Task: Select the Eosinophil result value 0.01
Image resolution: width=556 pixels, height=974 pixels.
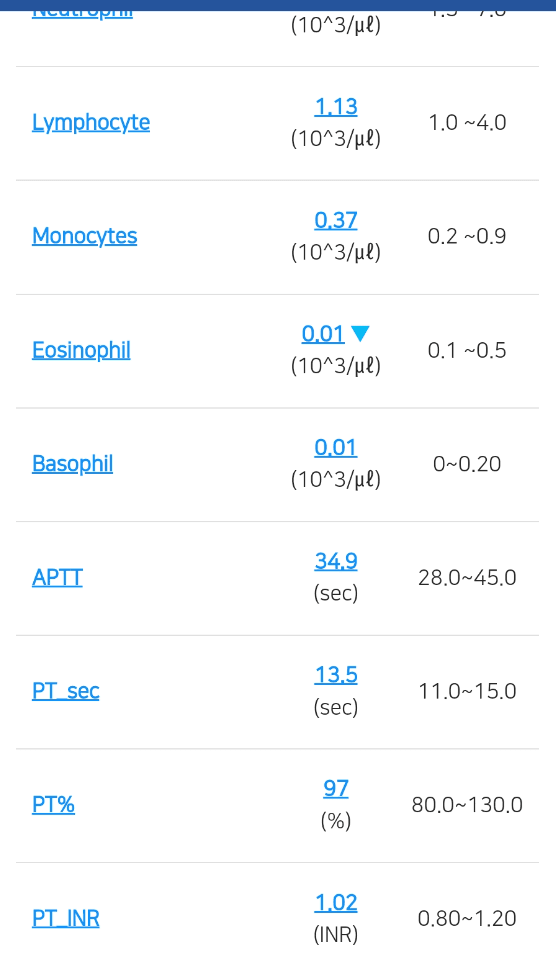Action: (x=323, y=334)
